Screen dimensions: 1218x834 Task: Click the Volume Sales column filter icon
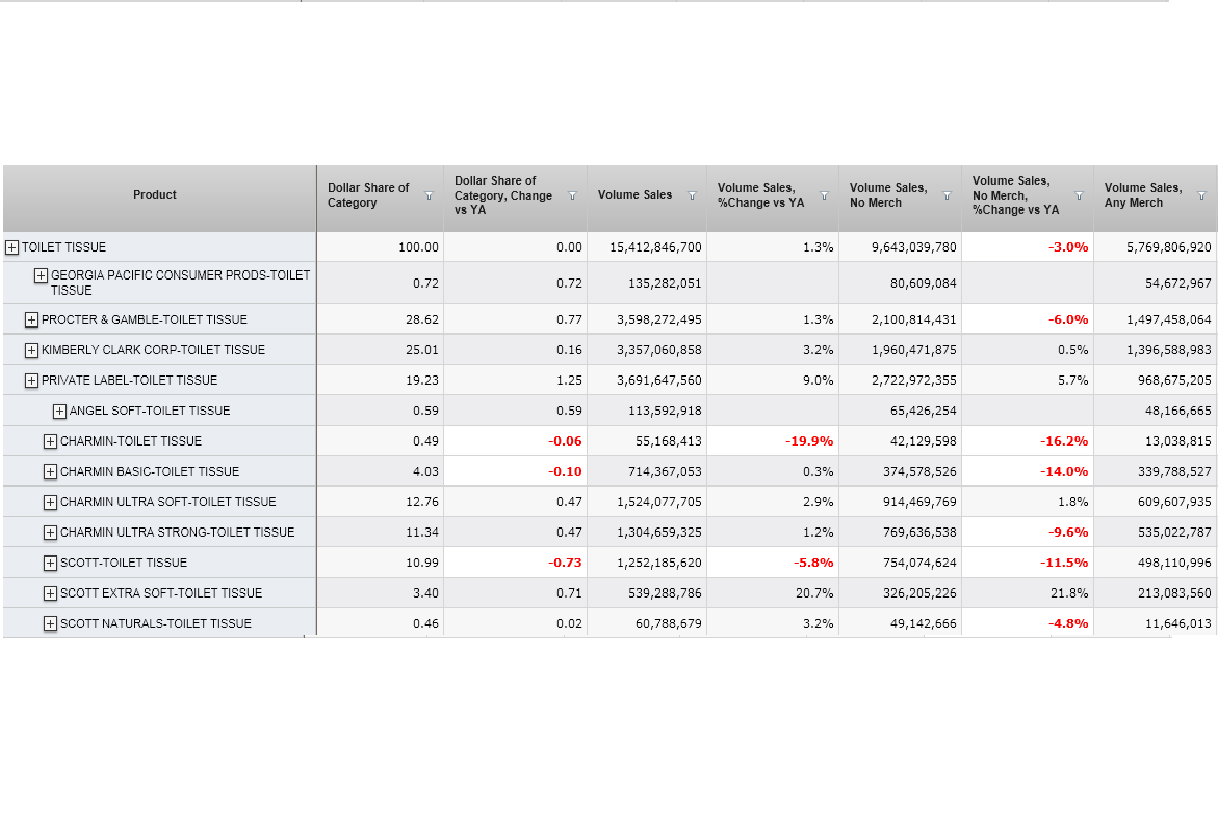click(691, 196)
